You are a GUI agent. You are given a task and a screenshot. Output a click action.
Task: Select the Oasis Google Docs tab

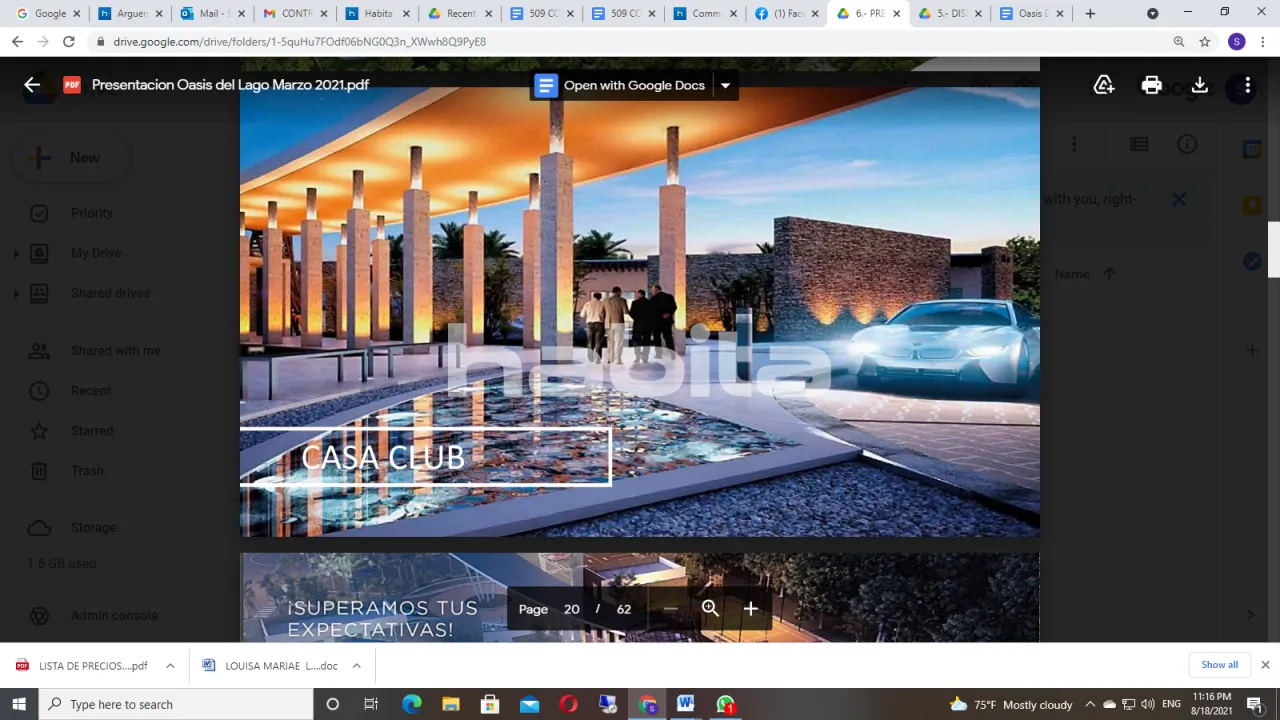(x=1031, y=14)
